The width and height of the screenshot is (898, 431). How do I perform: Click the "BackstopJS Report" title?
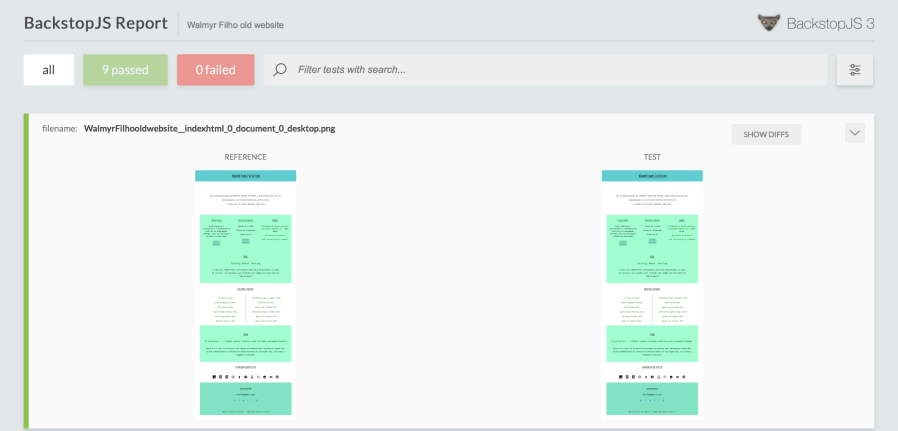click(96, 23)
